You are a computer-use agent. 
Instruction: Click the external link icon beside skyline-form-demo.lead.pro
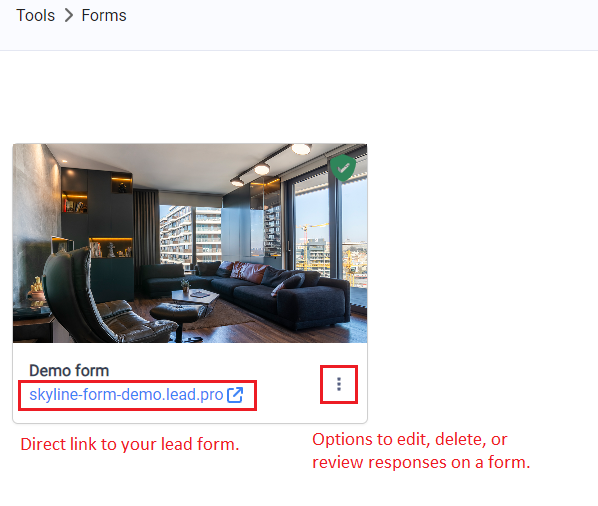pyautogui.click(x=235, y=395)
